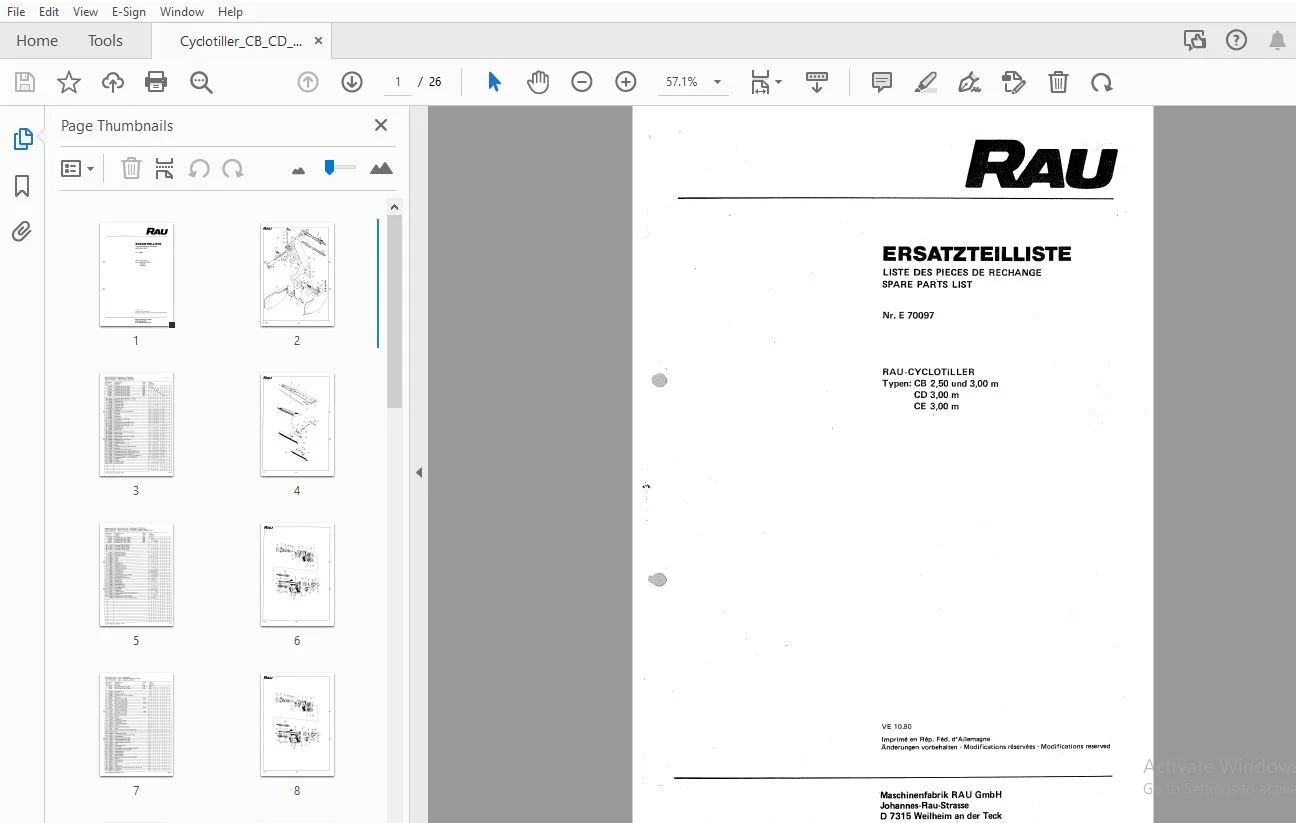Screen dimensions: 1296x823
Task: Go to next page with down arrow icon
Action: click(352, 82)
